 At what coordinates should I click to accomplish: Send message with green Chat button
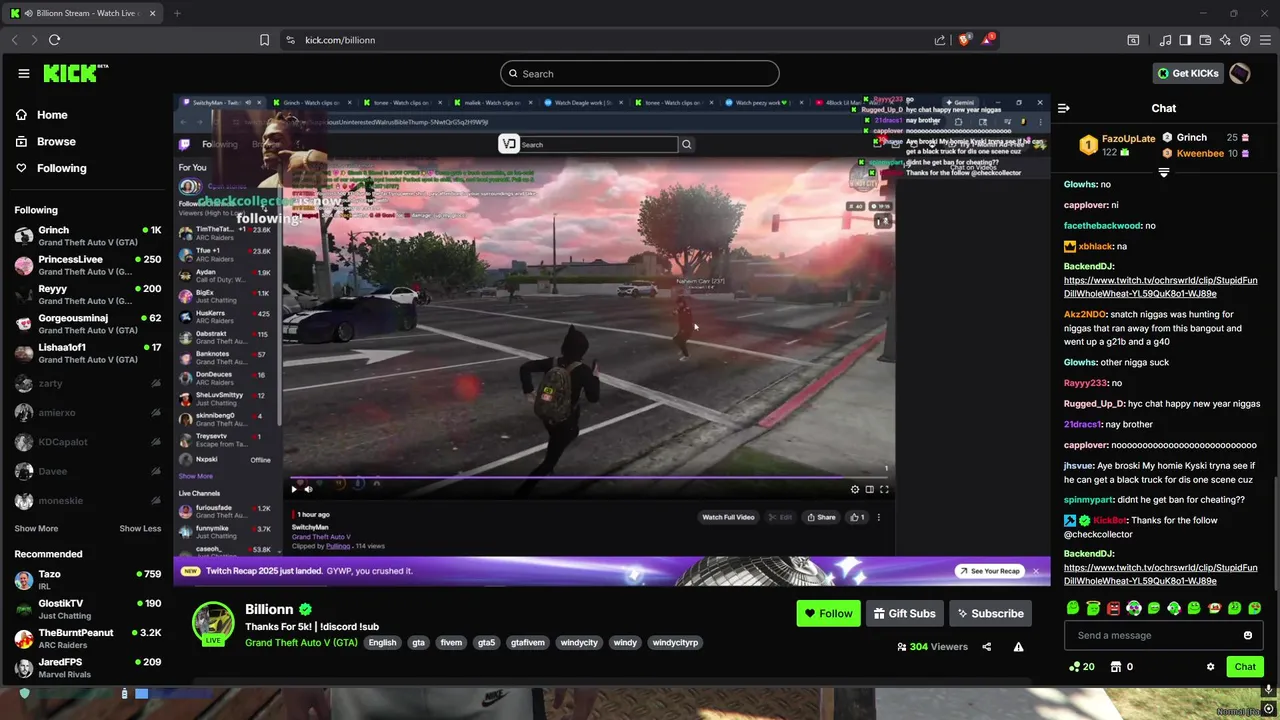1245,667
